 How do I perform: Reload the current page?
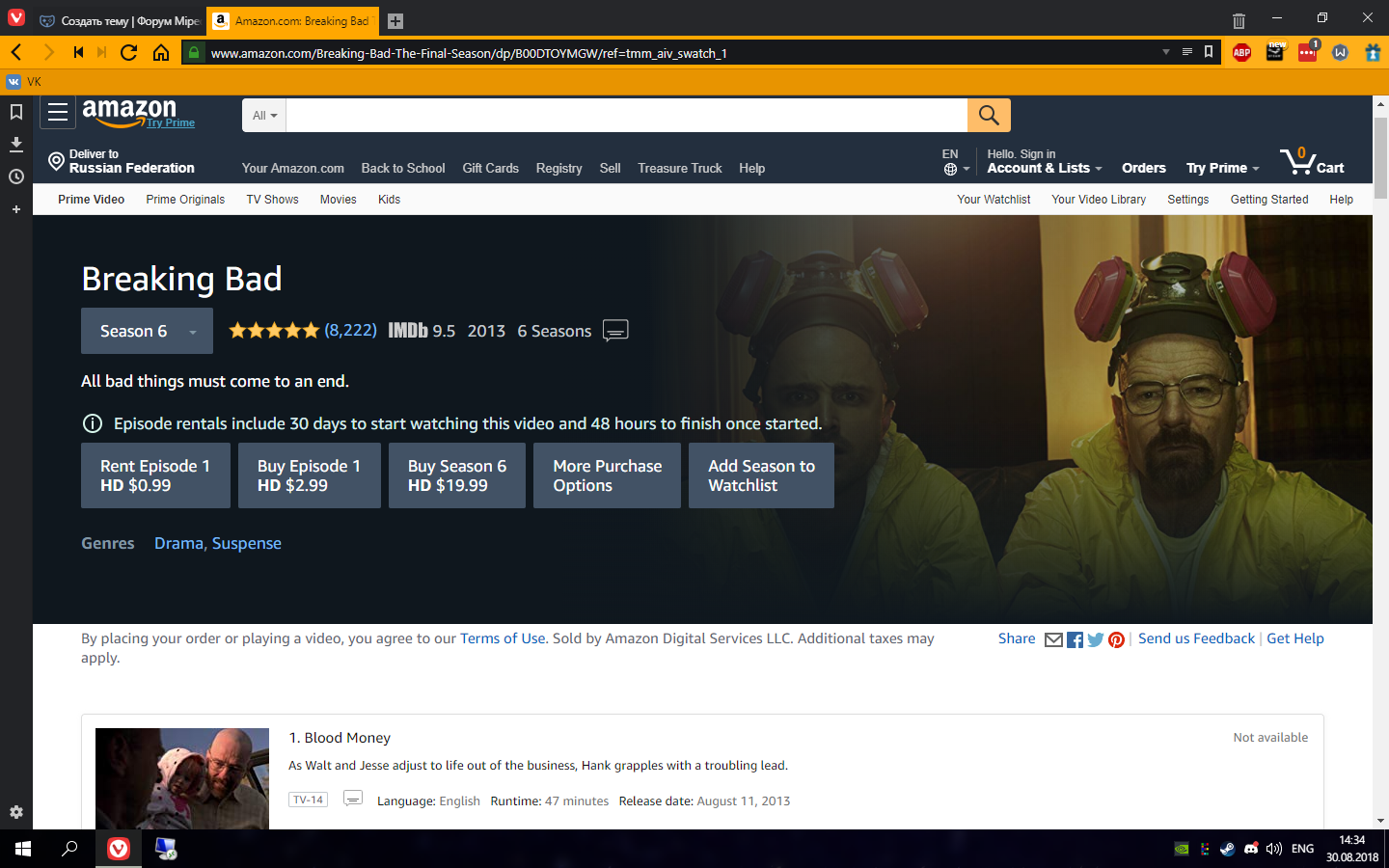129,52
